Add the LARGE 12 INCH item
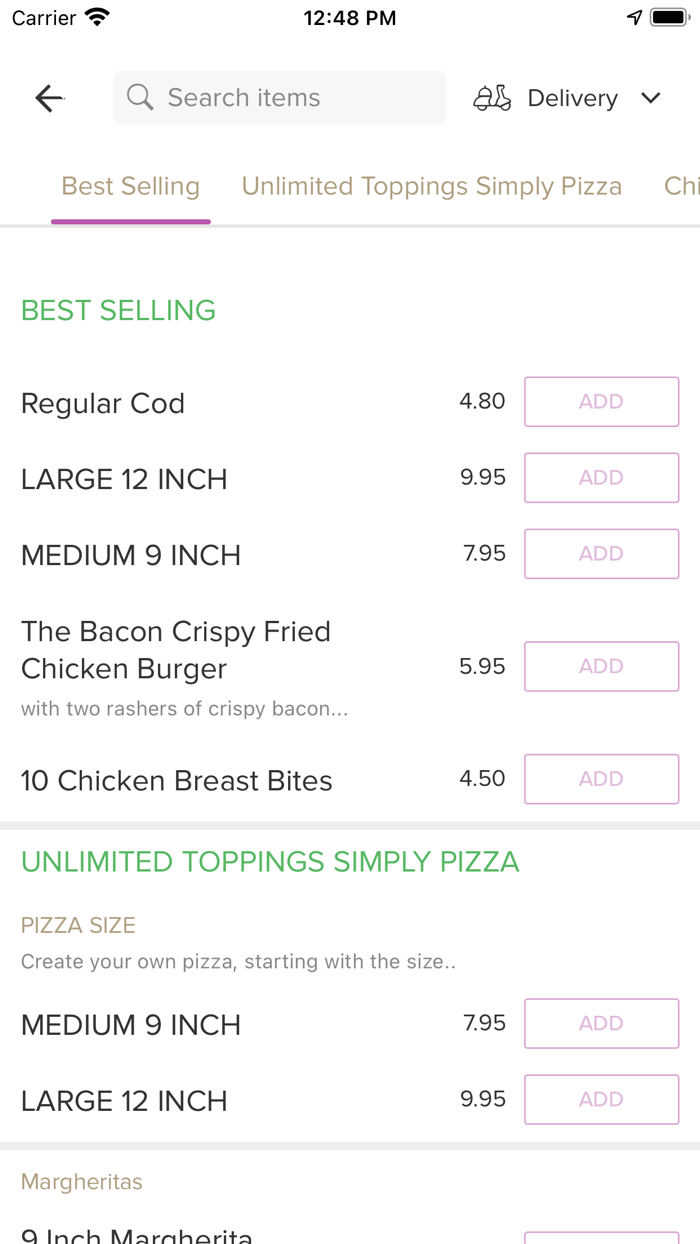This screenshot has height=1244, width=700. pos(601,477)
